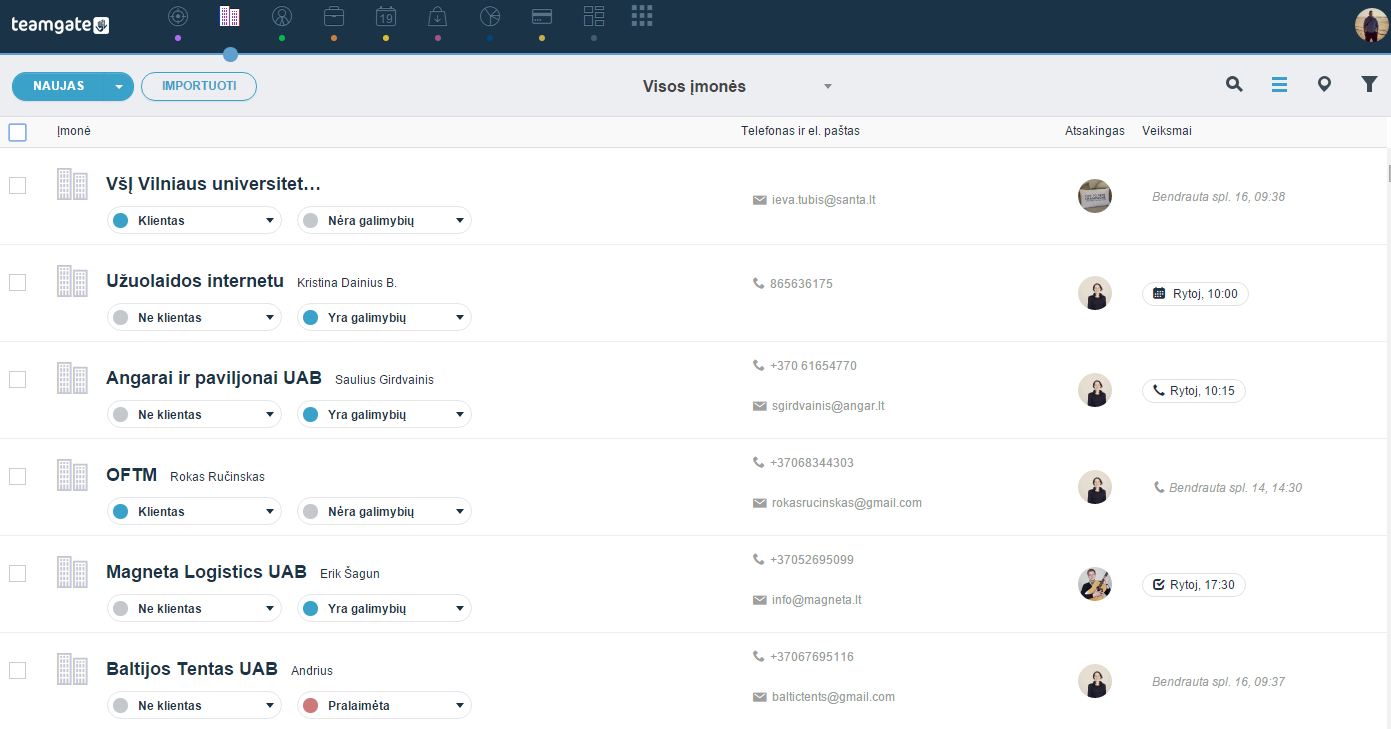Open the pie chart insights icon

(x=490, y=16)
